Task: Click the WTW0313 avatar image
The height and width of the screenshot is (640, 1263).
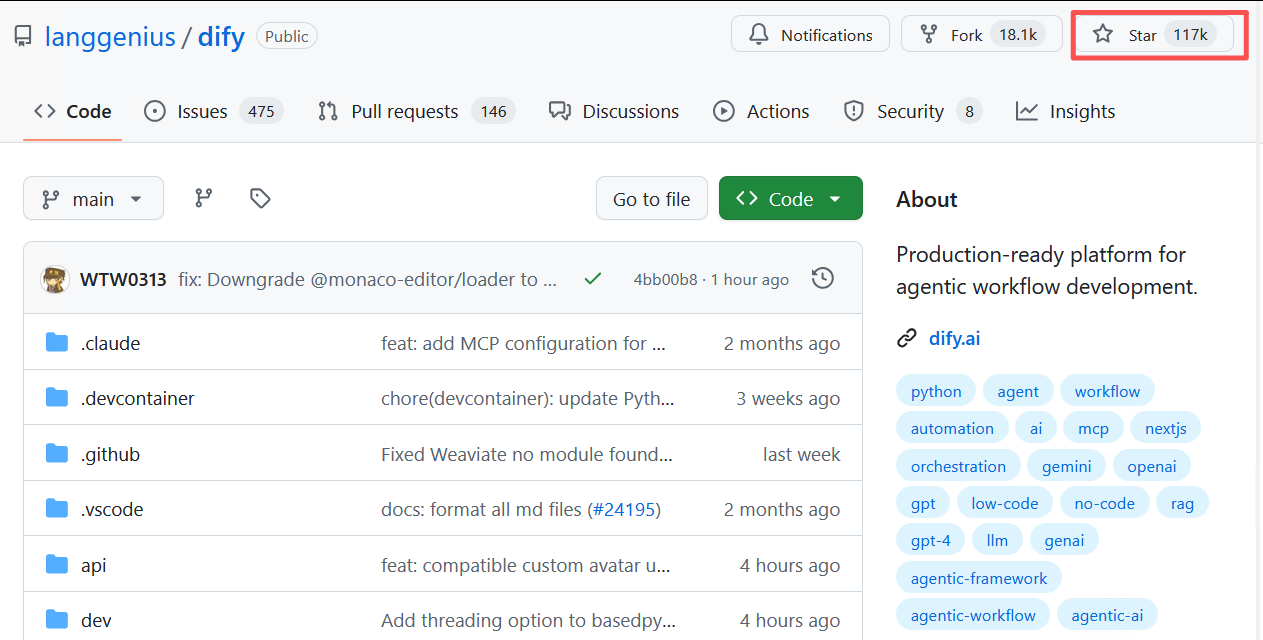Action: coord(55,279)
